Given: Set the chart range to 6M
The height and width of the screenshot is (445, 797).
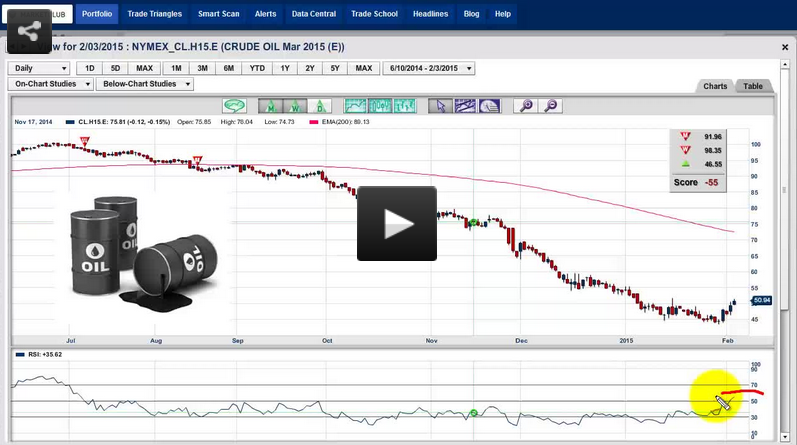Looking at the screenshot, I should [229, 68].
